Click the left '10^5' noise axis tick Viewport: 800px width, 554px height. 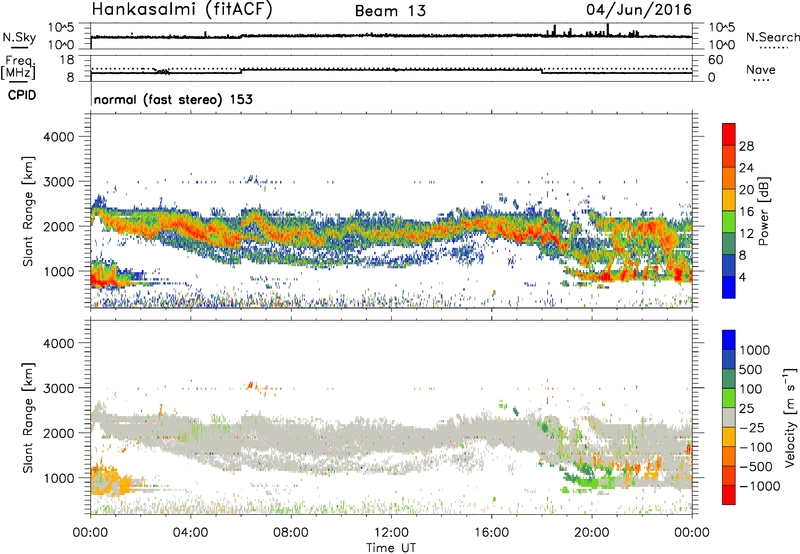pos(61,27)
